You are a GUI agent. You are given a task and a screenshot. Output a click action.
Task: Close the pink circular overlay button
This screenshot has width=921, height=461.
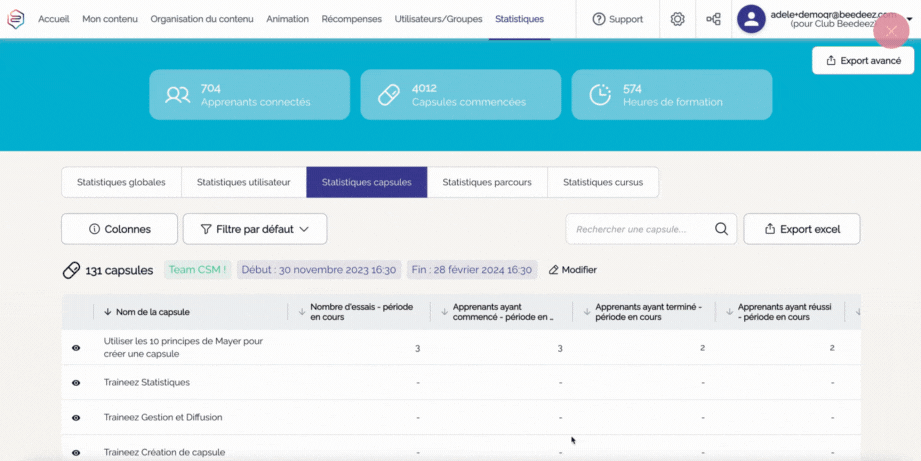tap(890, 32)
